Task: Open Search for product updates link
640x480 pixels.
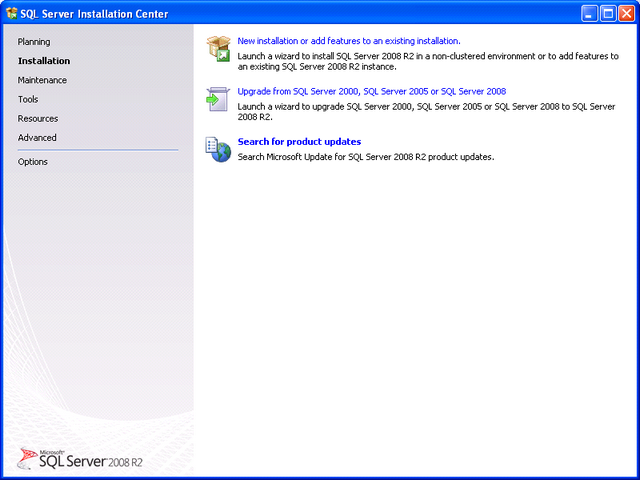Action: [x=299, y=142]
